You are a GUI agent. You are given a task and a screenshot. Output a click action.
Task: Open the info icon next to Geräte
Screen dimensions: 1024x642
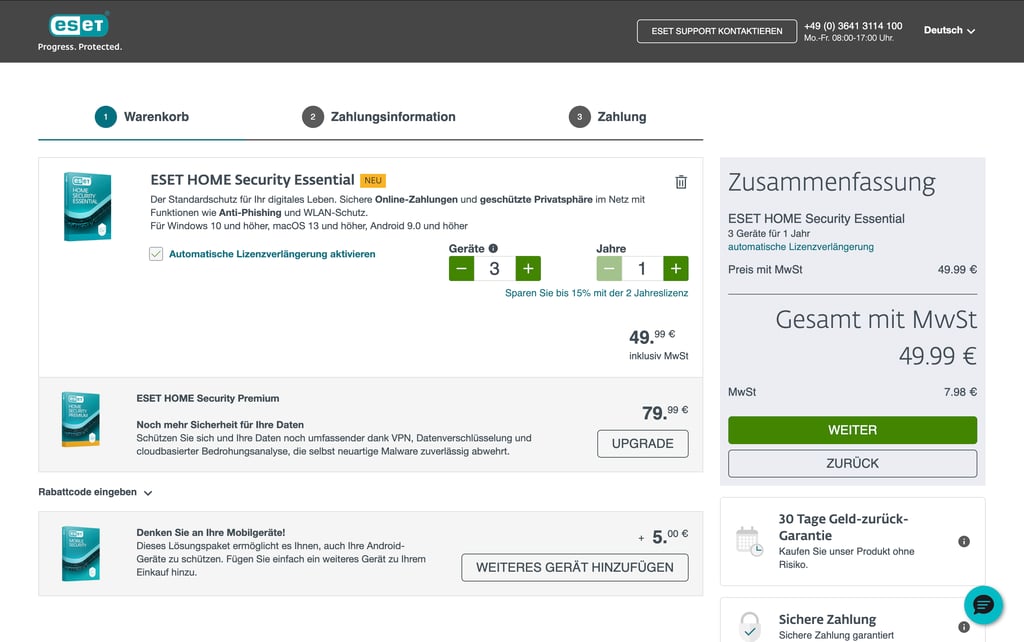pyautogui.click(x=493, y=248)
